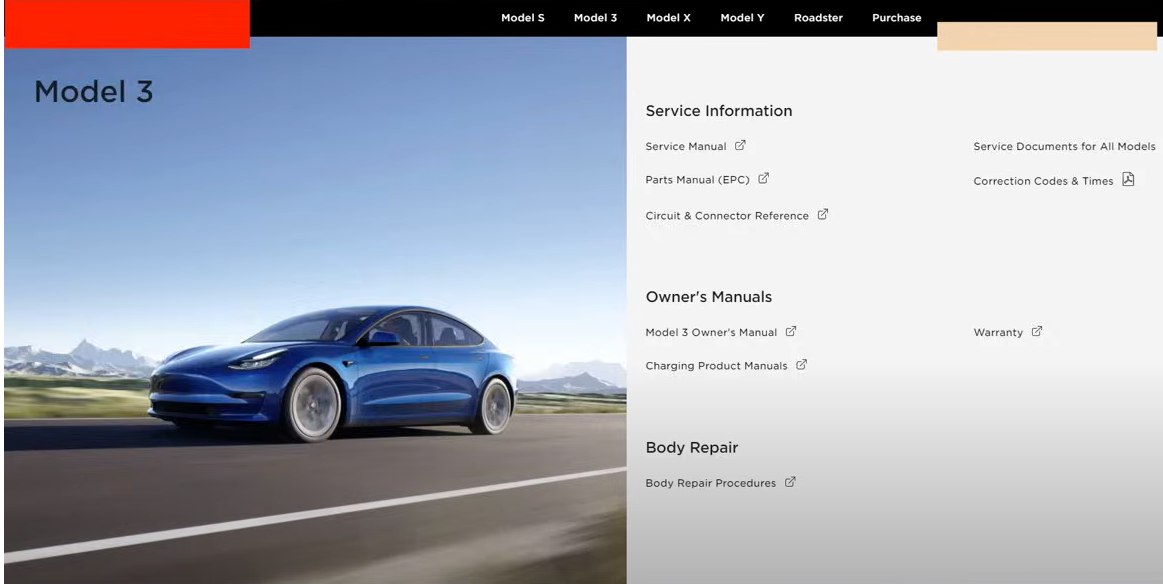Switch to Model X in the navigation bar
Viewport: 1163px width, 584px height.
(668, 18)
